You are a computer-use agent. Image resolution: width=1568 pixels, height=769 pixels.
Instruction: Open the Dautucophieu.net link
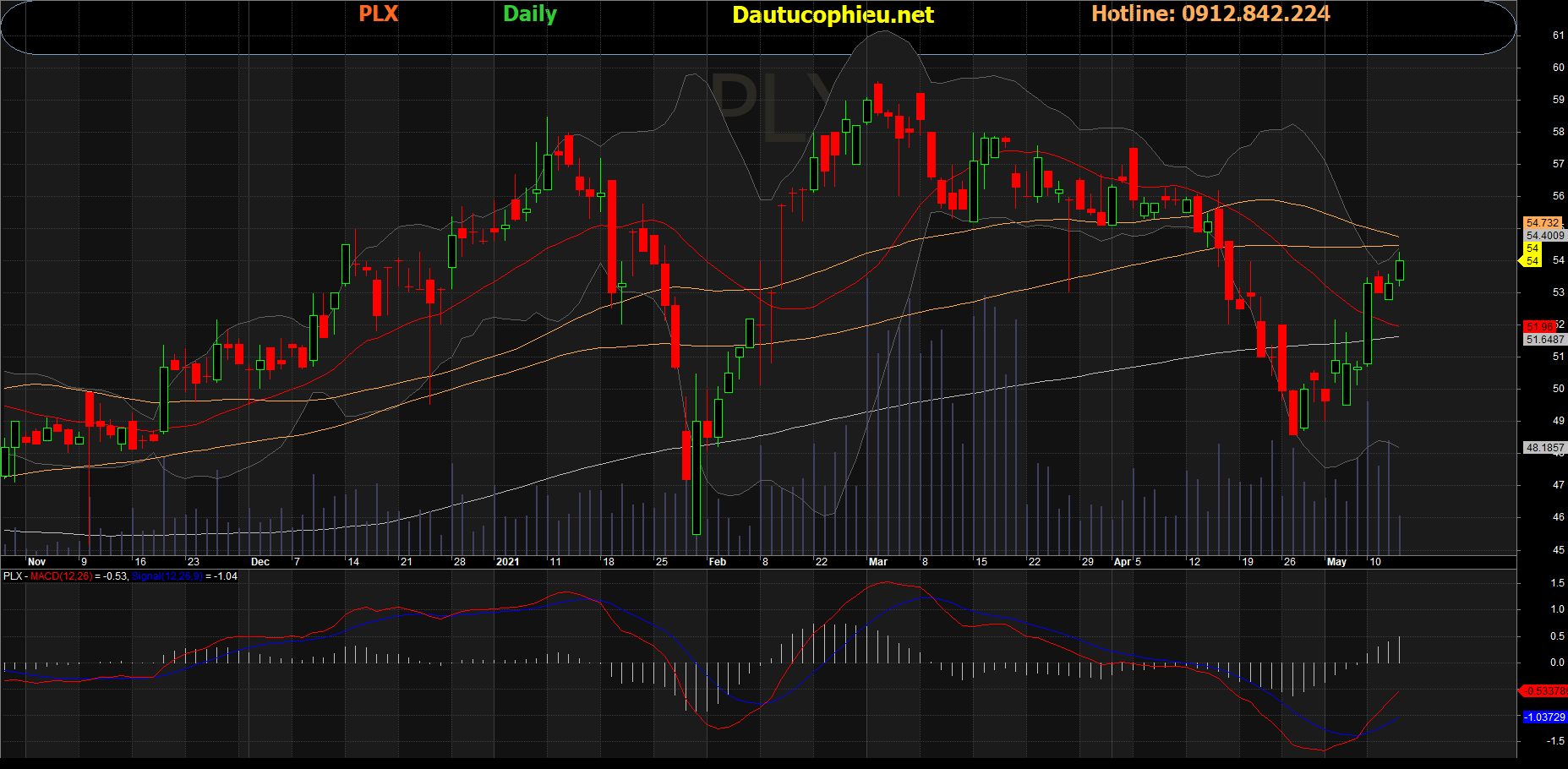click(x=833, y=15)
